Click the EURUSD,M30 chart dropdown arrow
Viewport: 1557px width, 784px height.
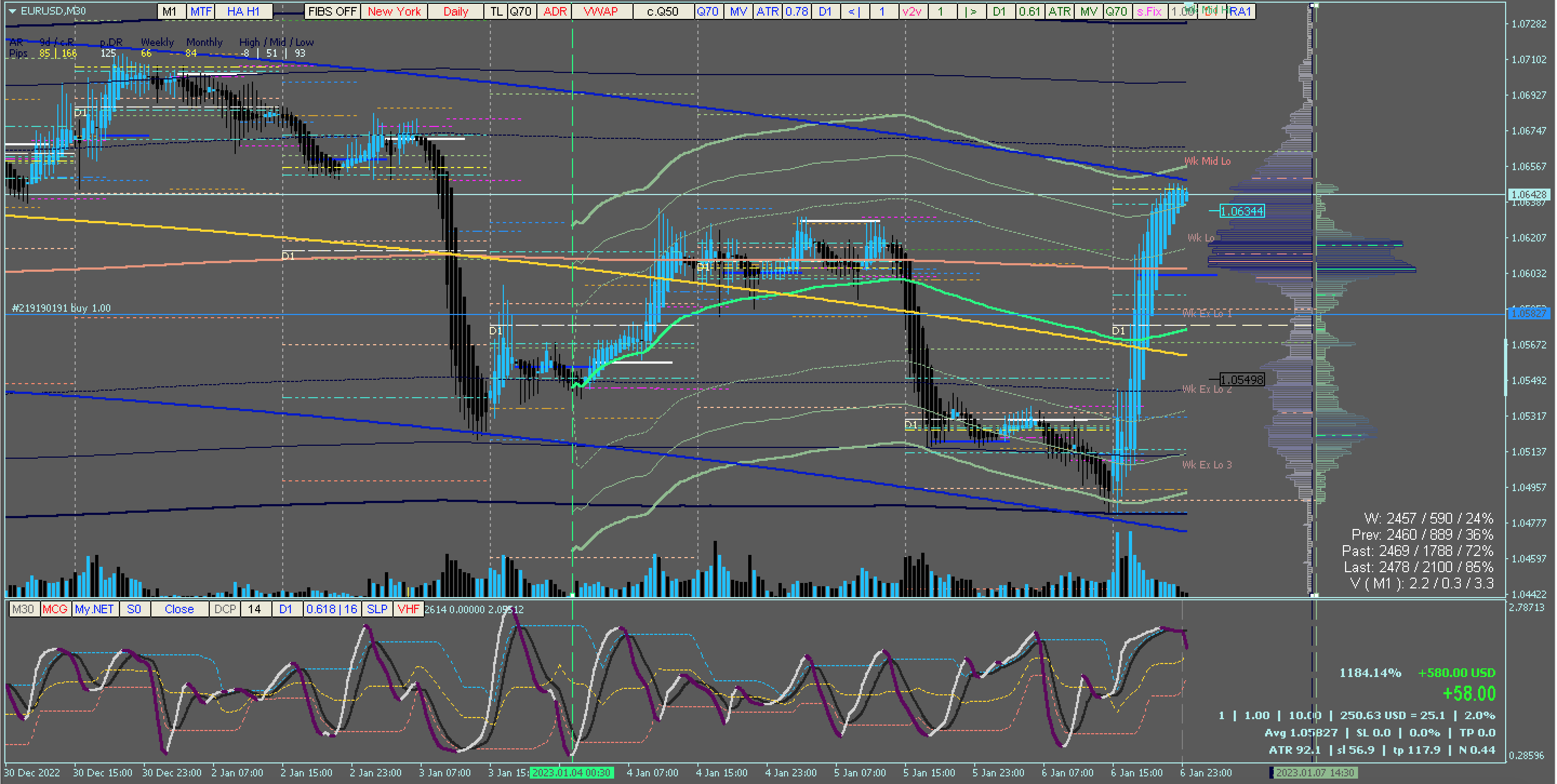(12, 11)
